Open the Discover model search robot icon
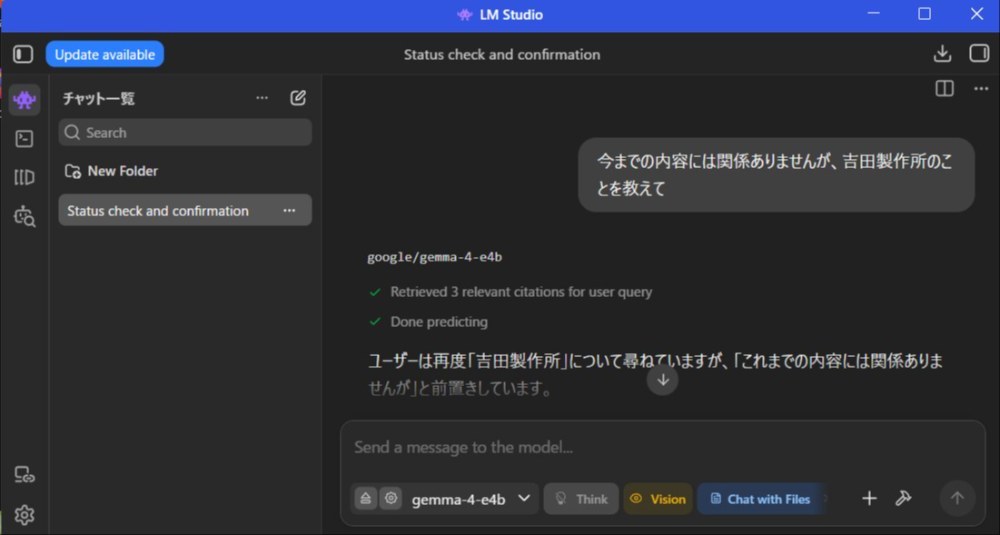The image size is (1000, 535). [24, 216]
